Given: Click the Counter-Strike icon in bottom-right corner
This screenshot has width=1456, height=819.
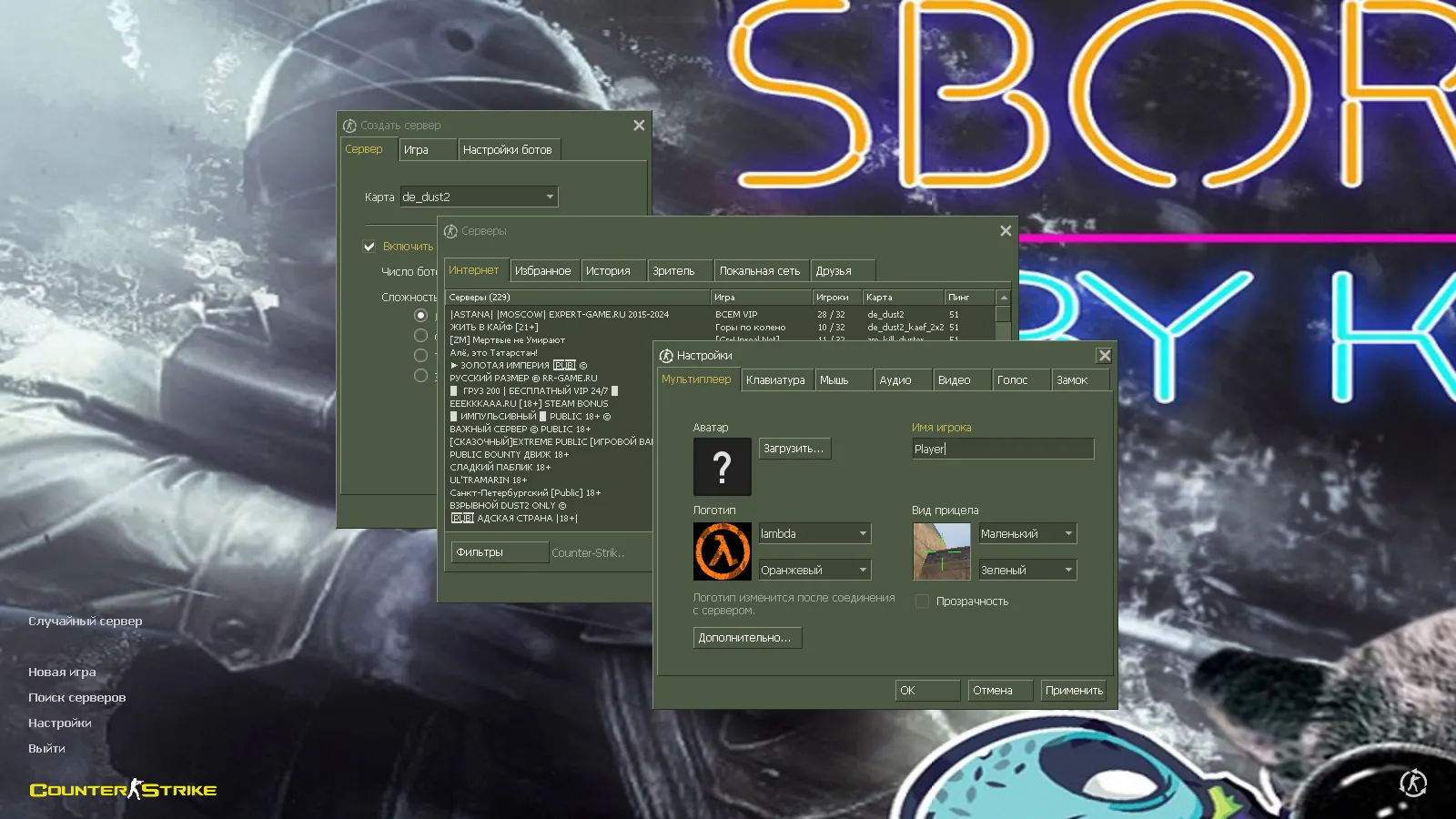Looking at the screenshot, I should point(1412,783).
